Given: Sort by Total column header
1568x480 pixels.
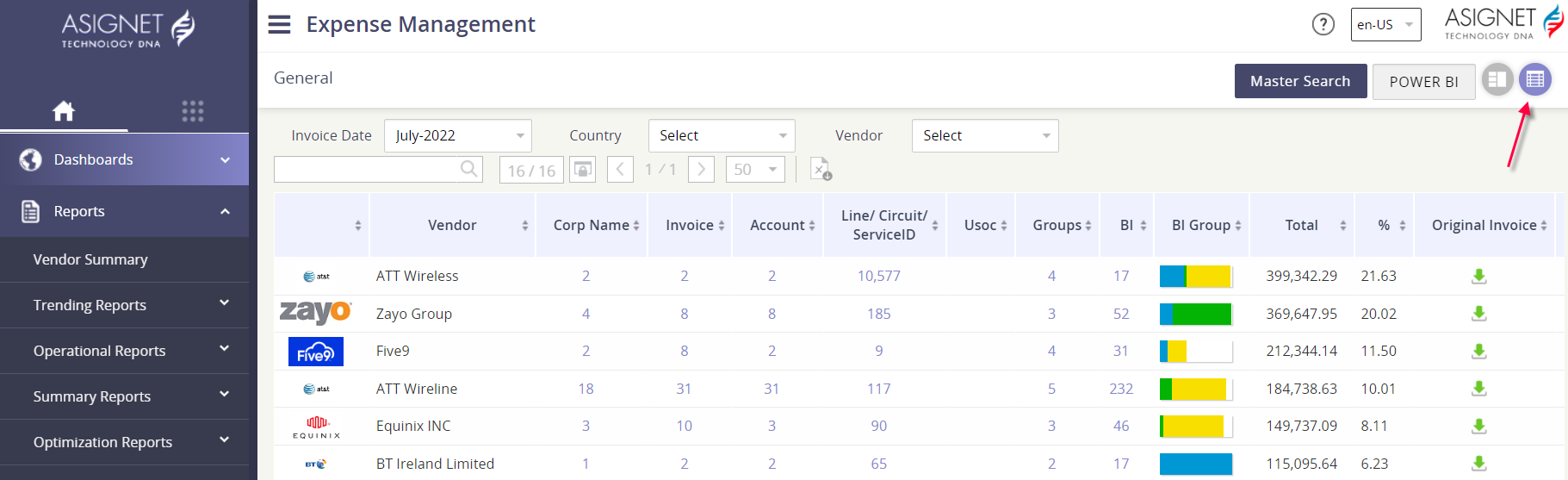Looking at the screenshot, I should coord(1302,225).
